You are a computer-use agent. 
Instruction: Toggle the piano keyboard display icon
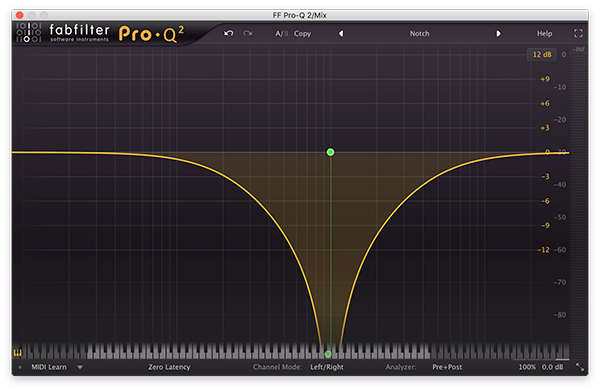click(18, 352)
